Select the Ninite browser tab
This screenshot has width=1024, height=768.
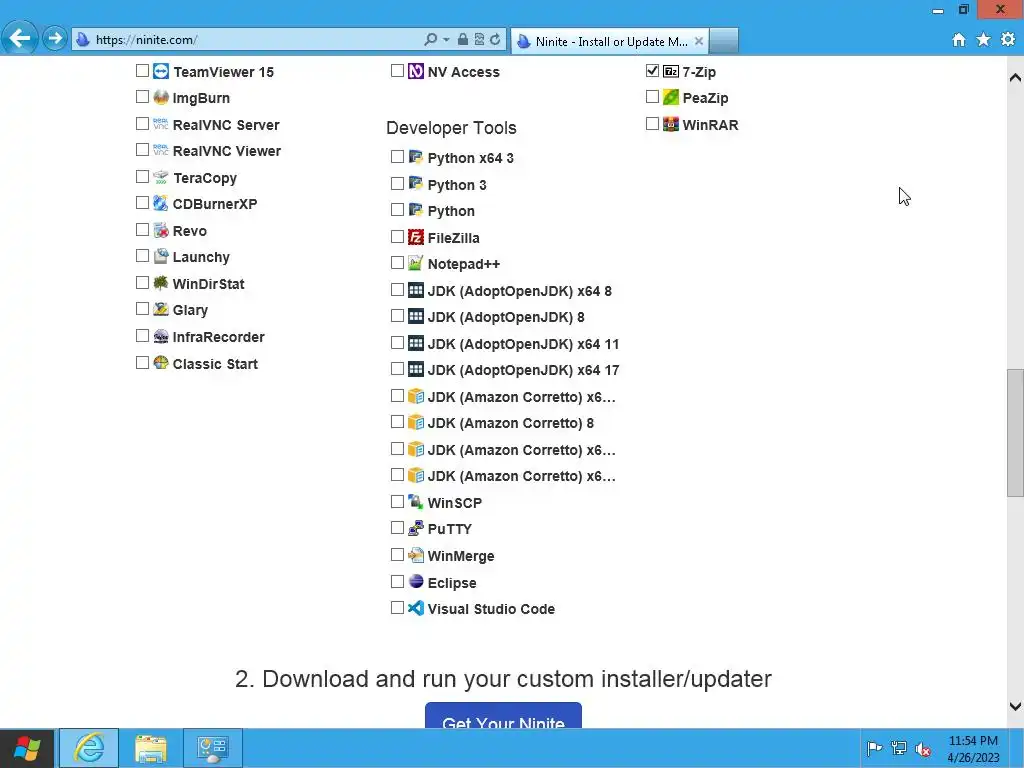609,41
